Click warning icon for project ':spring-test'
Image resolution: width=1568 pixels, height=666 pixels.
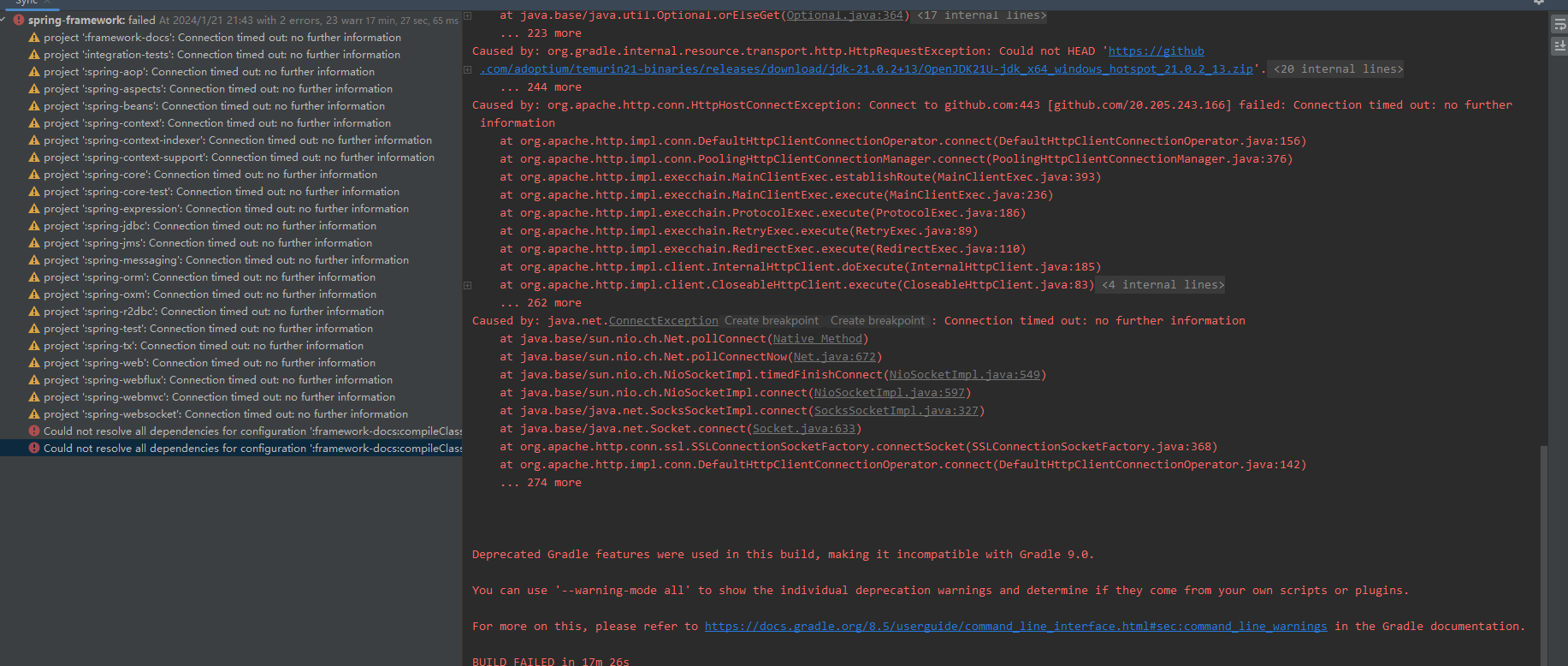[x=34, y=328]
